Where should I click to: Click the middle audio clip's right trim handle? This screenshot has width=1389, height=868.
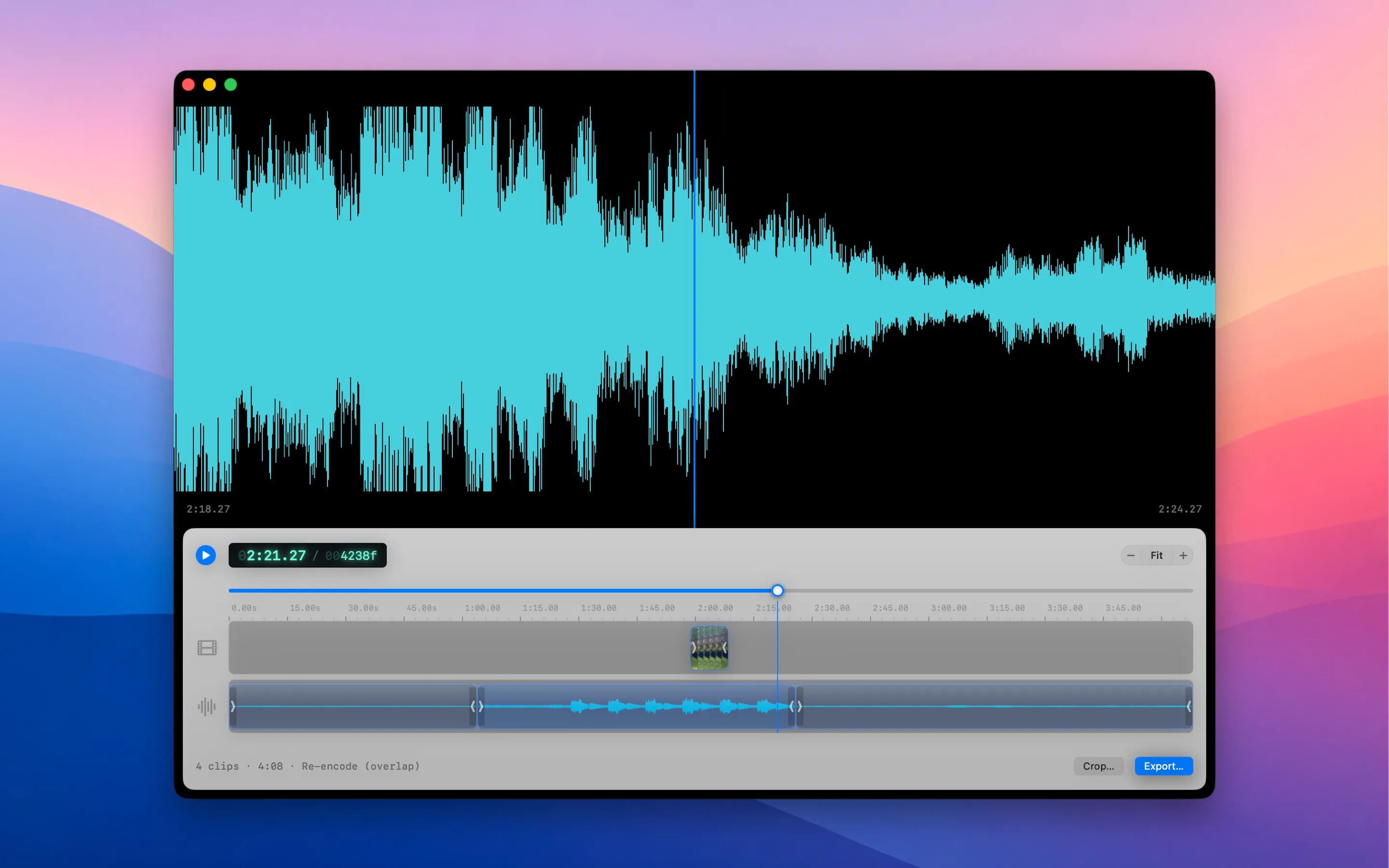pos(791,706)
